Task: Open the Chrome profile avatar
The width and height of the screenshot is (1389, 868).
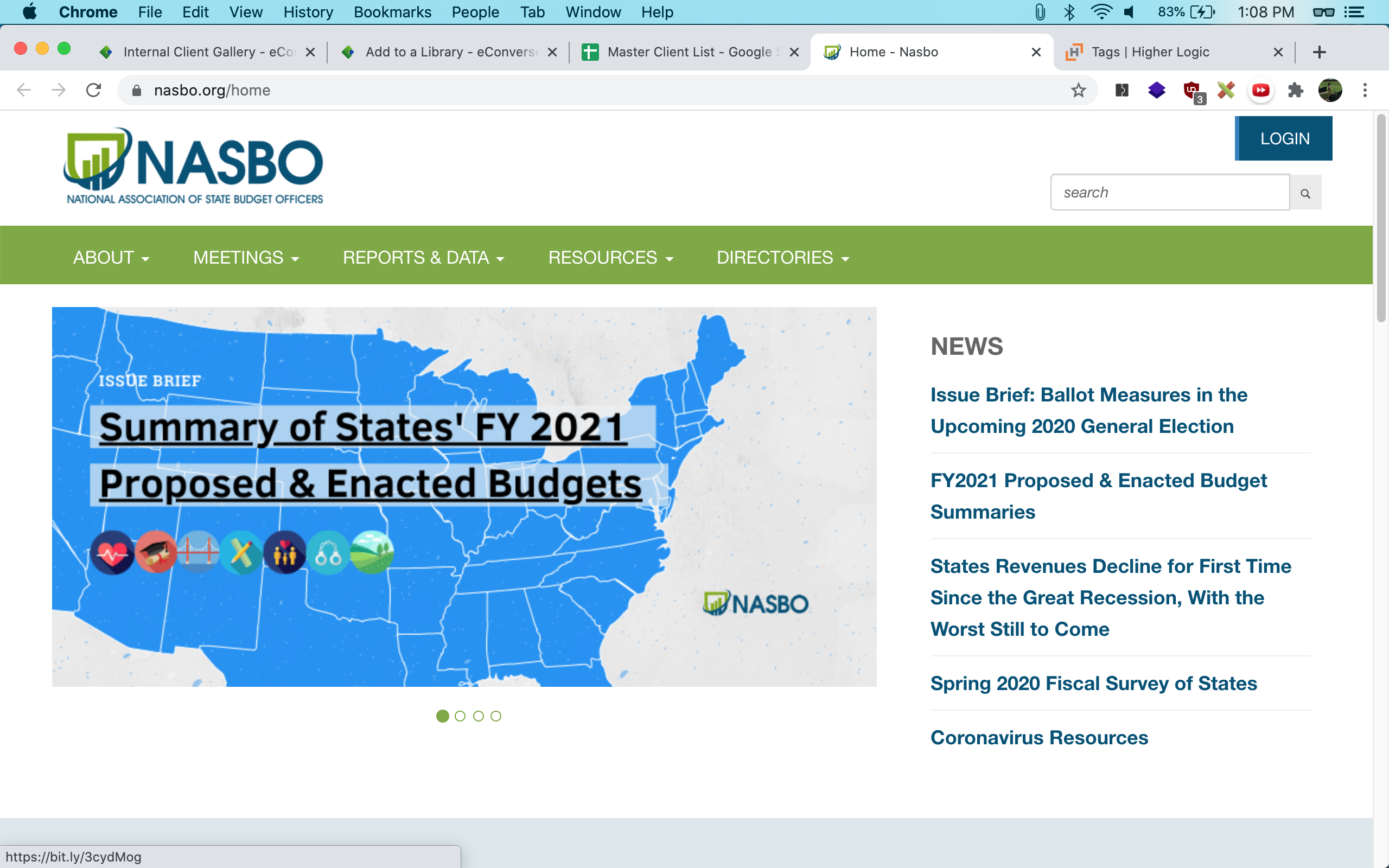Action: (x=1330, y=90)
